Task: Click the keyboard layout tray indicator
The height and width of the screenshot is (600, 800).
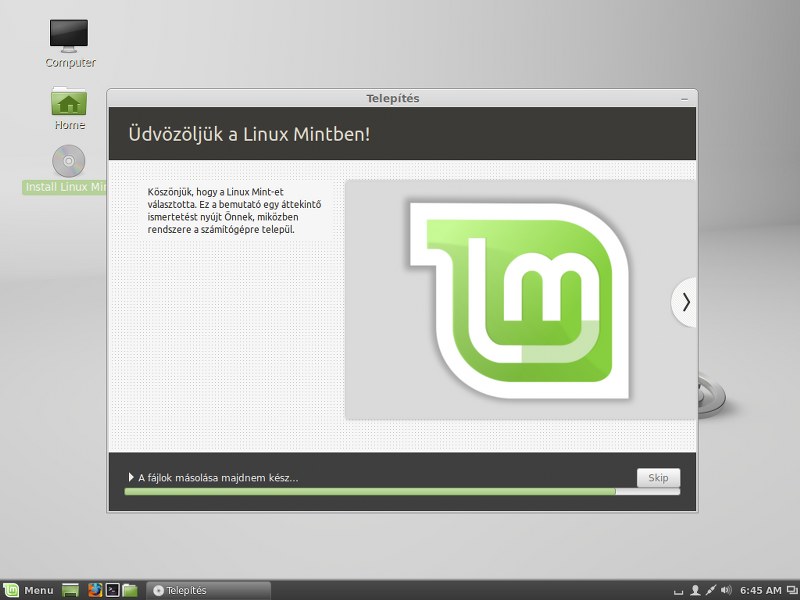Action: click(678, 592)
